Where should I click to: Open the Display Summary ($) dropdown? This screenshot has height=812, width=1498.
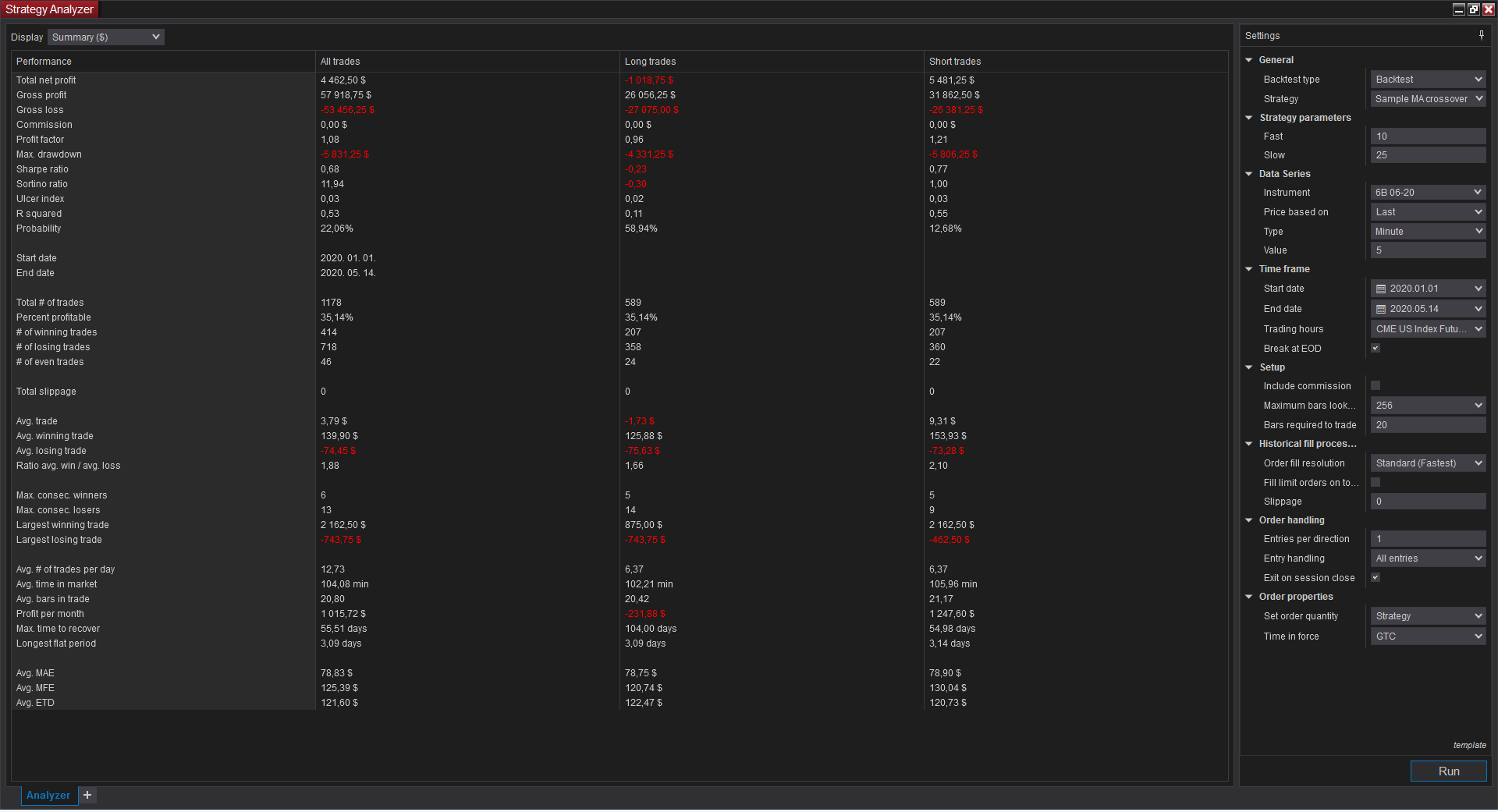tap(106, 37)
